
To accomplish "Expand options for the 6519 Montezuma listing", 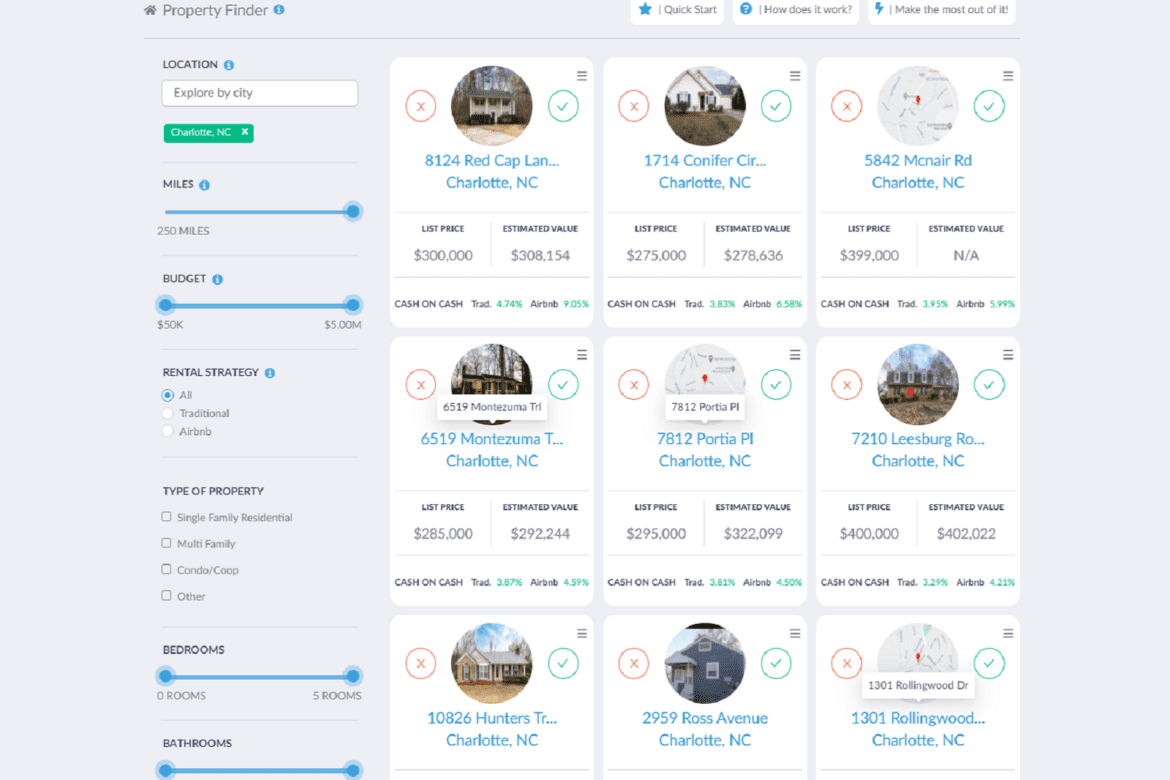I will click(581, 353).
